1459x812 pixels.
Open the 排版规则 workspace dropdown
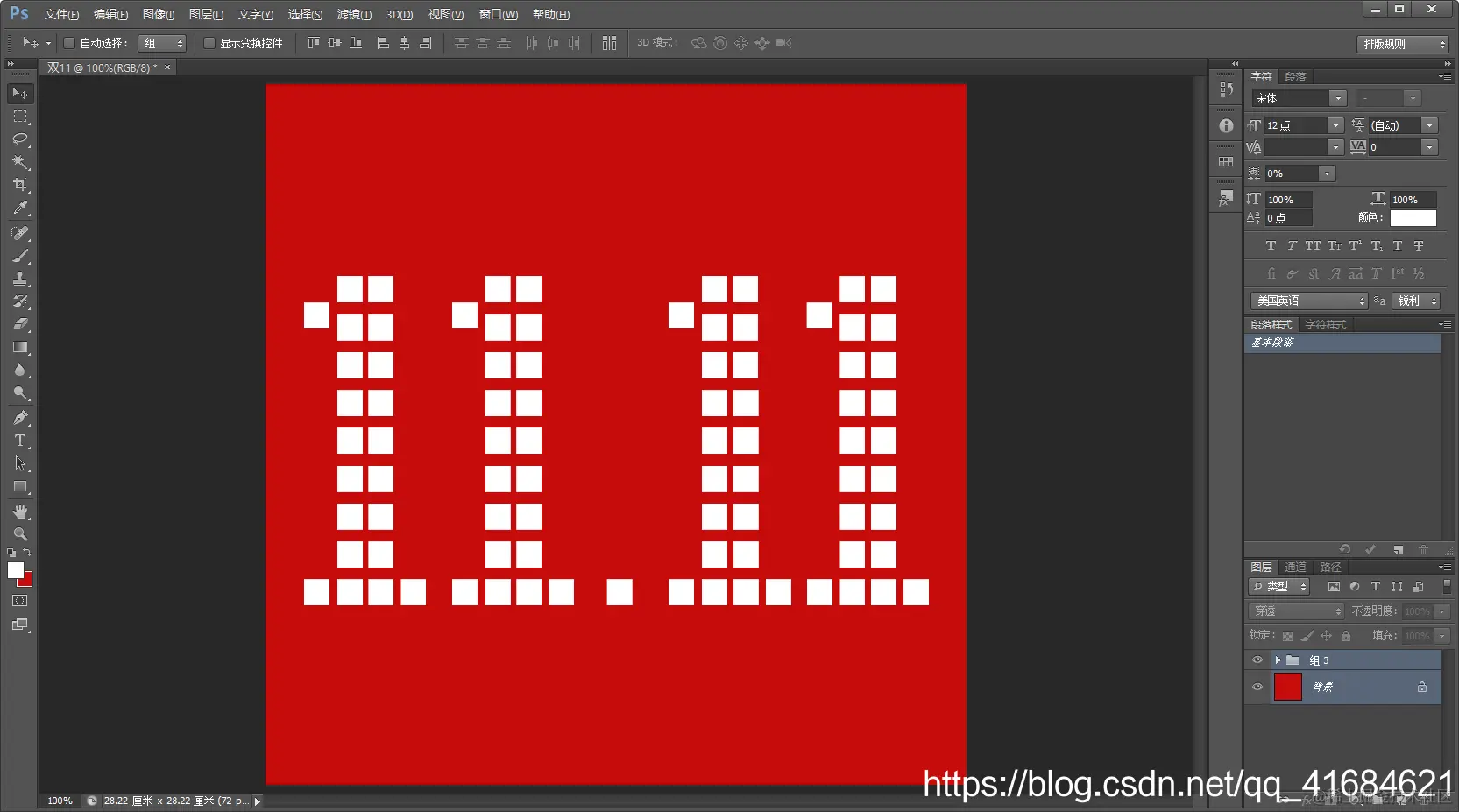(x=1403, y=44)
